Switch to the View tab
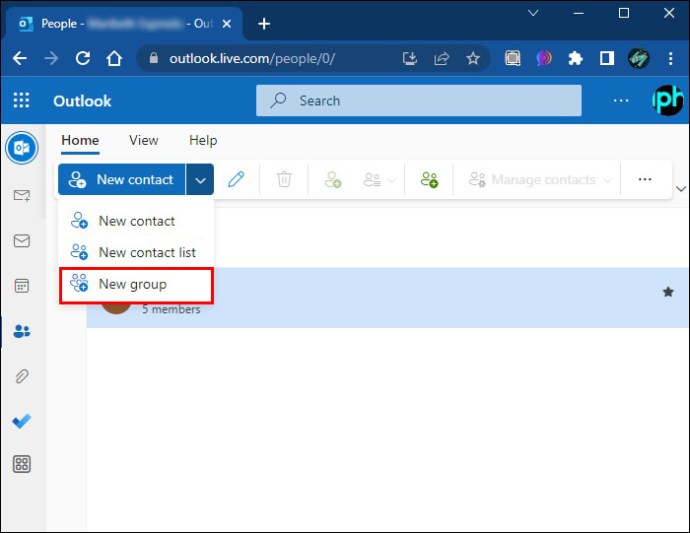 143,140
